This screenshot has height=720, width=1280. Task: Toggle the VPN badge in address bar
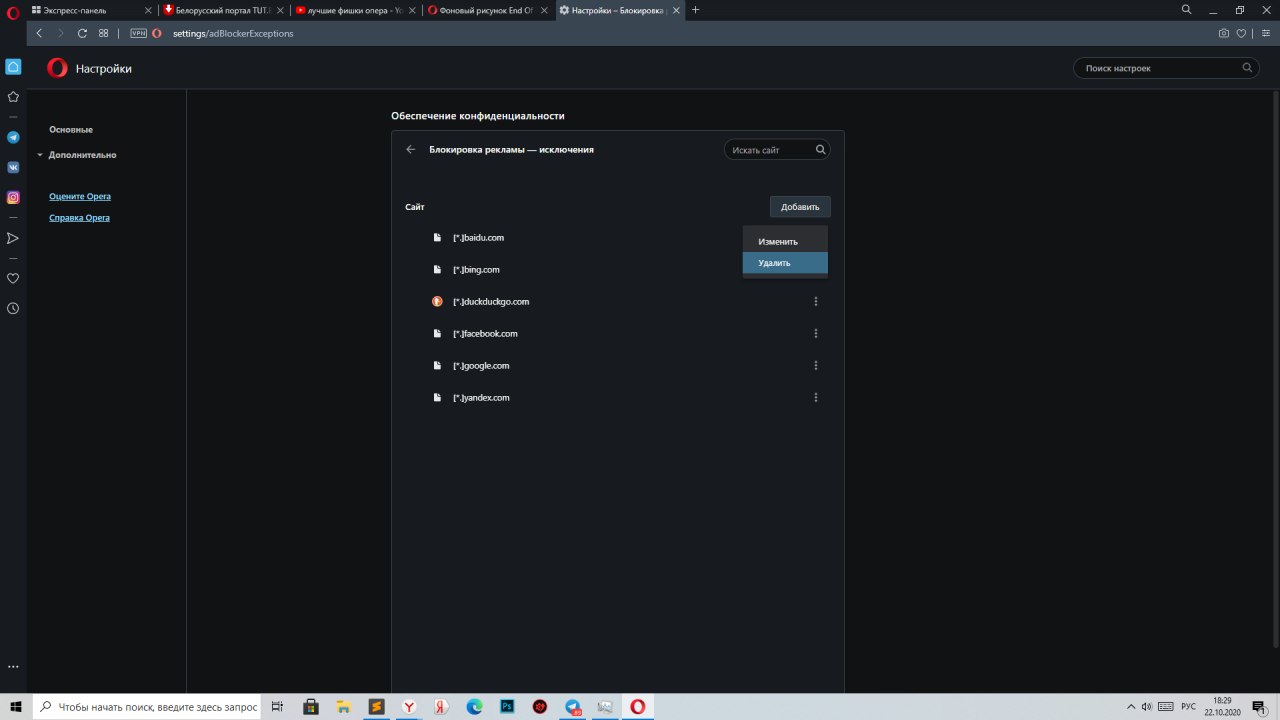click(x=138, y=33)
